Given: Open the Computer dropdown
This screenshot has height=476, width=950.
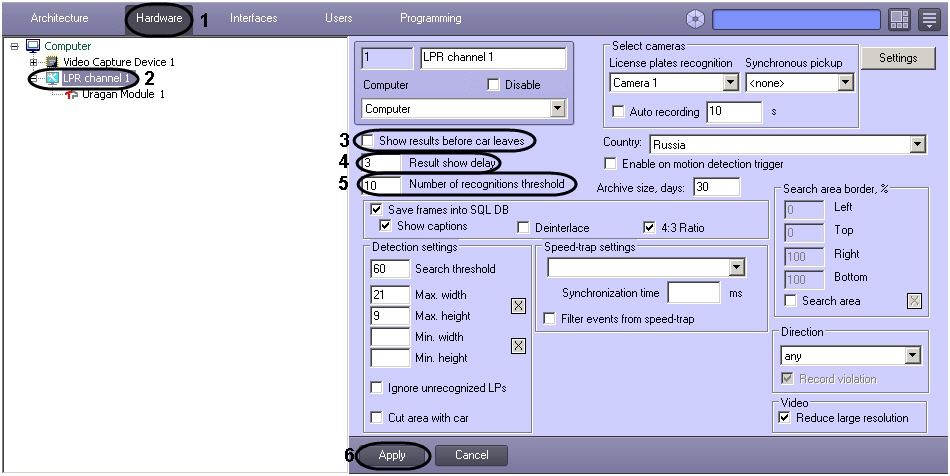Looking at the screenshot, I should pos(557,109).
